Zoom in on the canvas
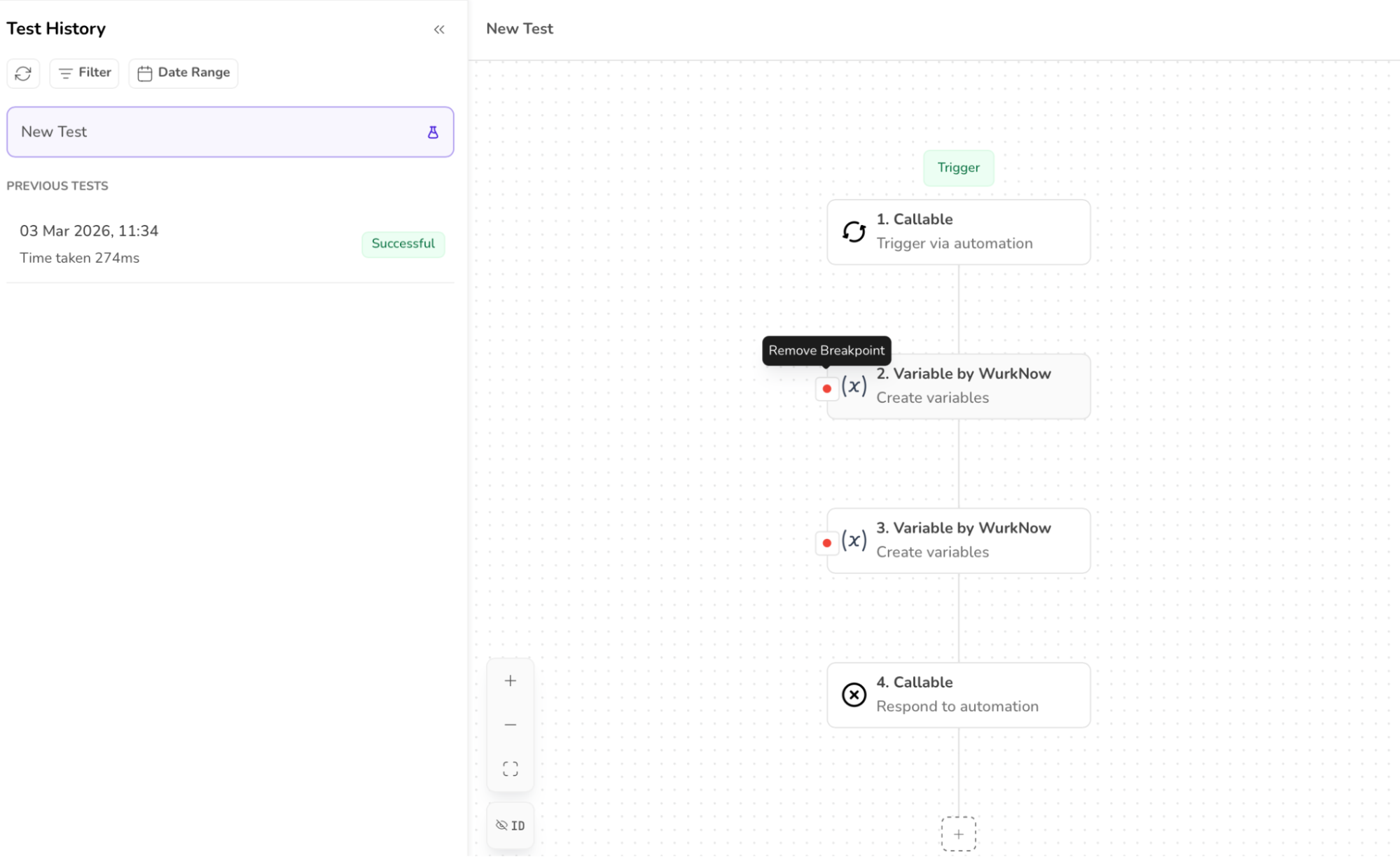This screenshot has height=857, width=1400. tap(510, 680)
